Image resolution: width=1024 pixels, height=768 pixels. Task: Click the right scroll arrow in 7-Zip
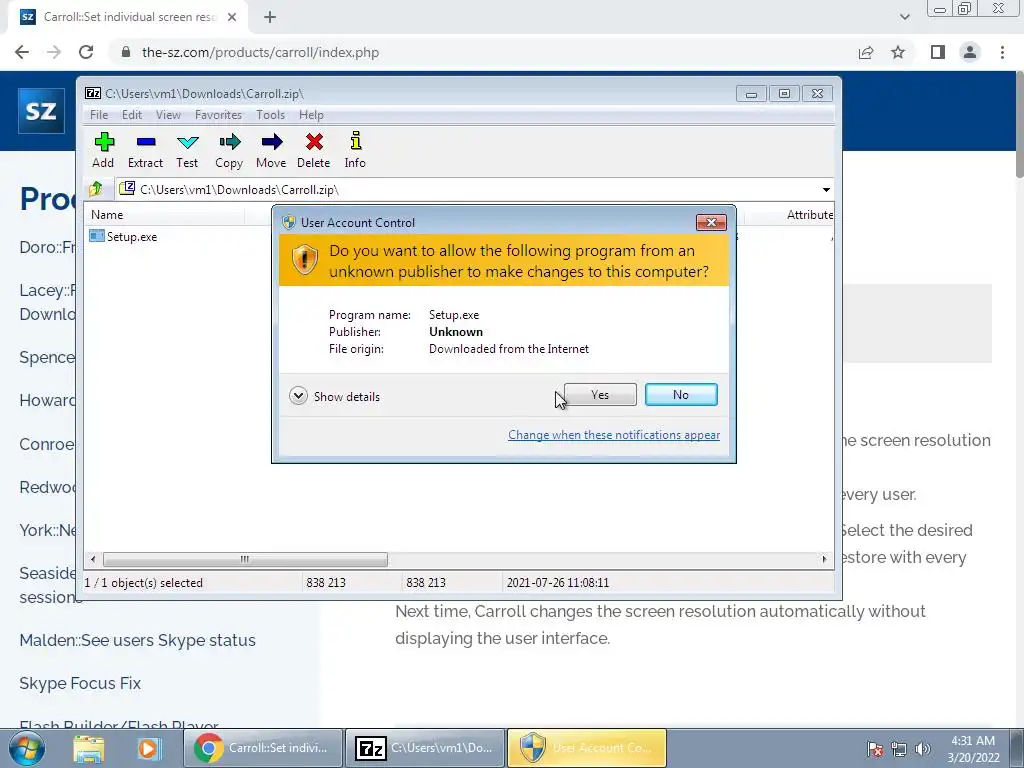tap(824, 560)
